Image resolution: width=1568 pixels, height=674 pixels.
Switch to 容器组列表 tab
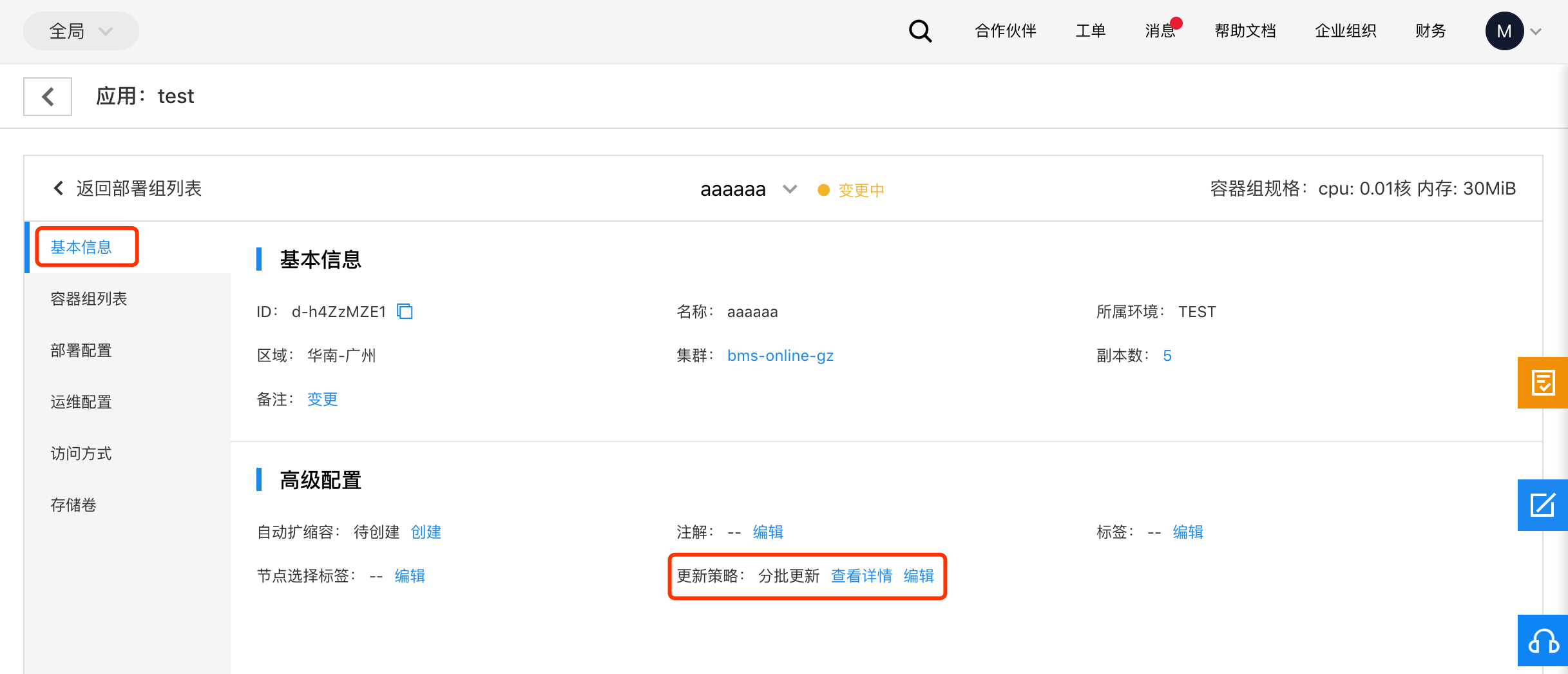click(x=89, y=299)
